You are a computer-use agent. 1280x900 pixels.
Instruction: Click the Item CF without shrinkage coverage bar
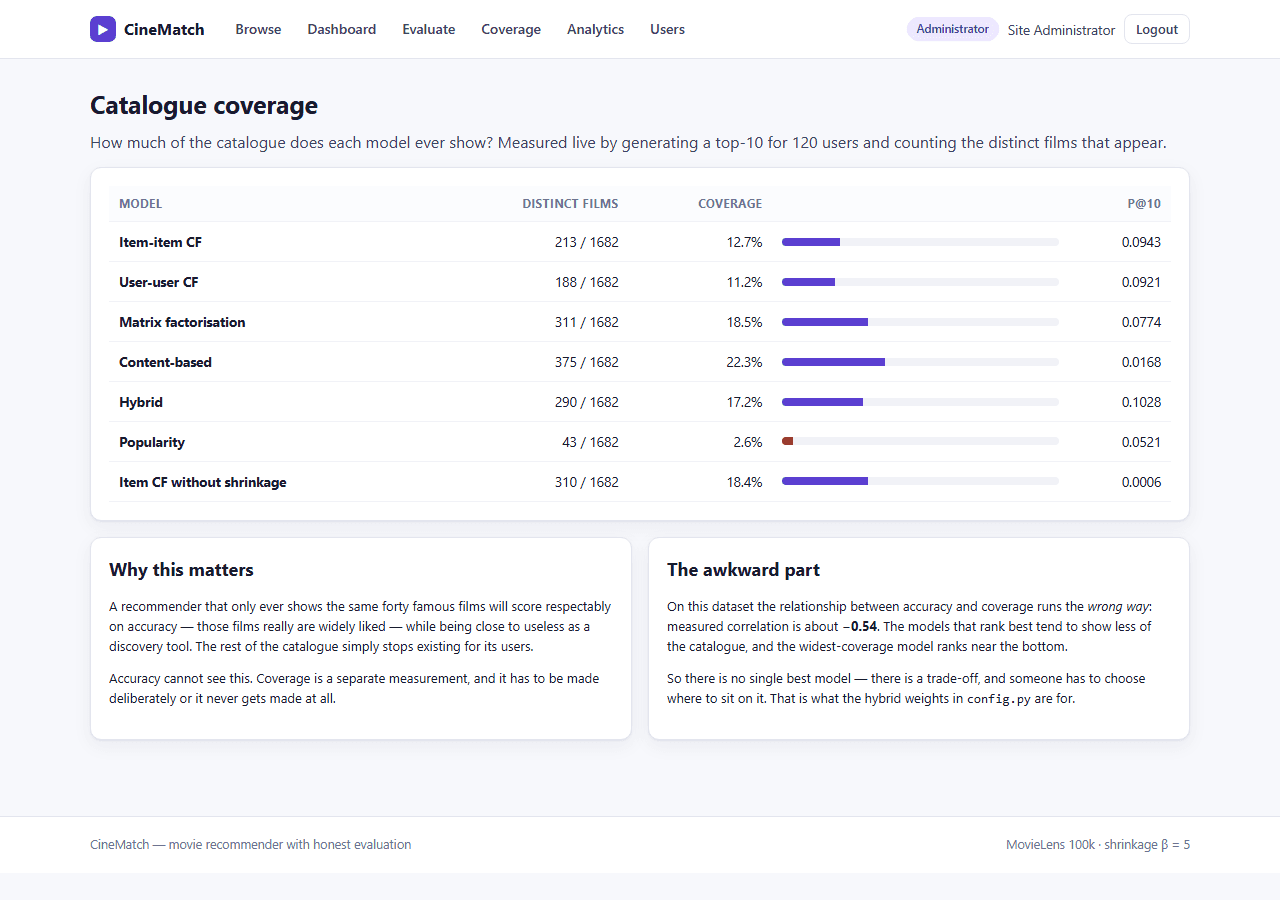coord(920,481)
